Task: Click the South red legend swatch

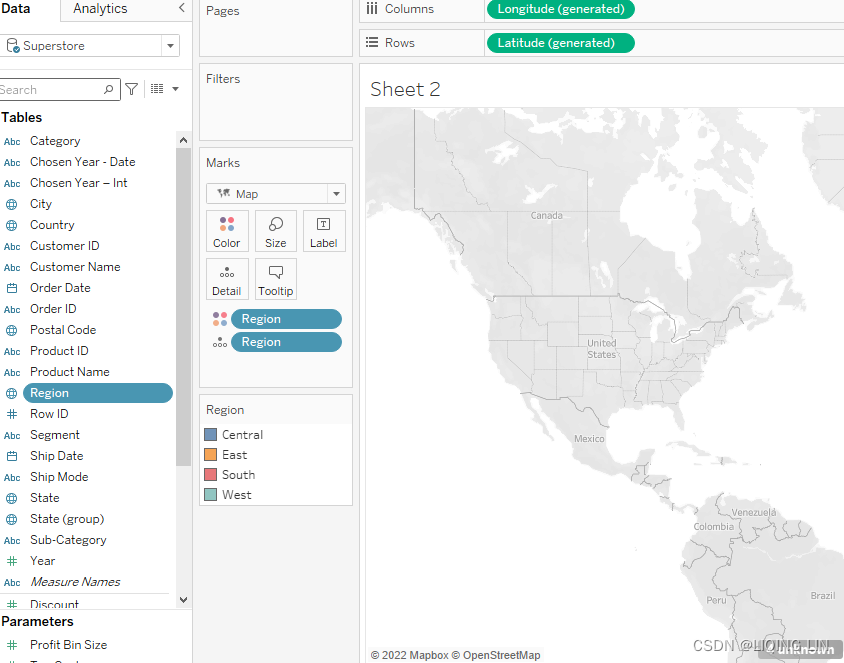Action: 211,475
